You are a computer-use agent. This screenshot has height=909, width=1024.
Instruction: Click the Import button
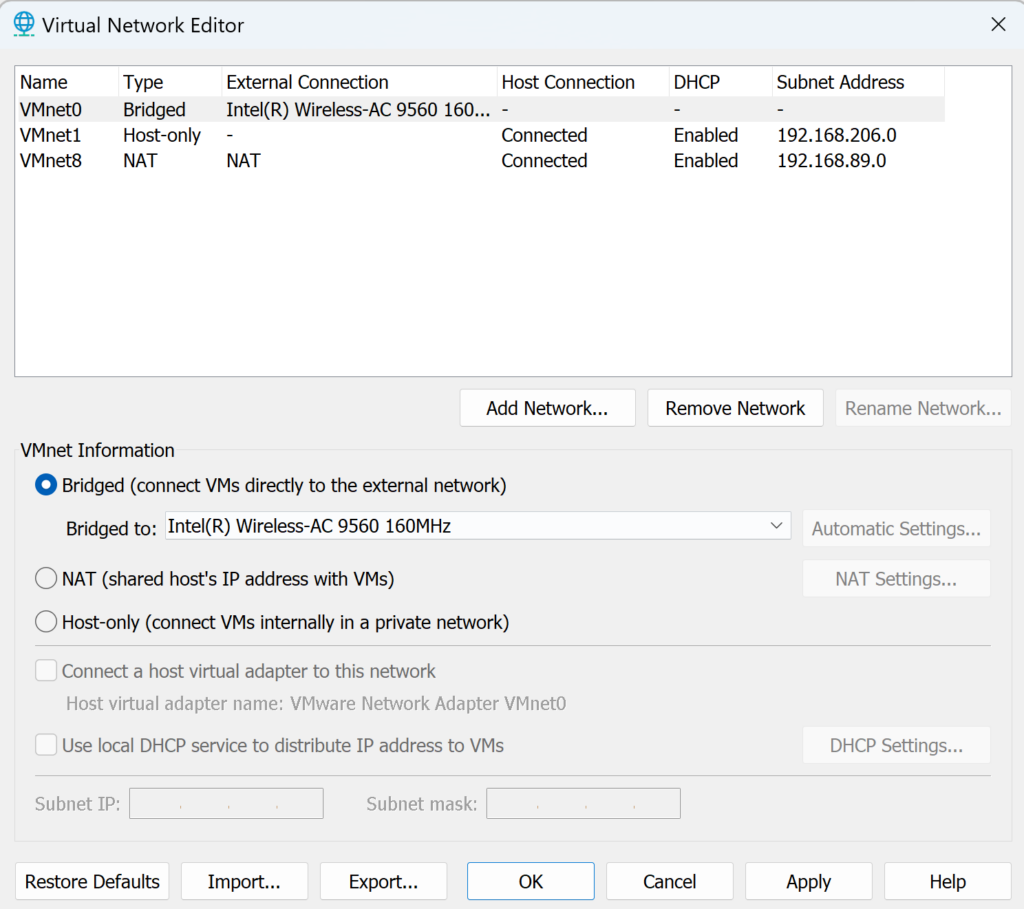tap(244, 882)
